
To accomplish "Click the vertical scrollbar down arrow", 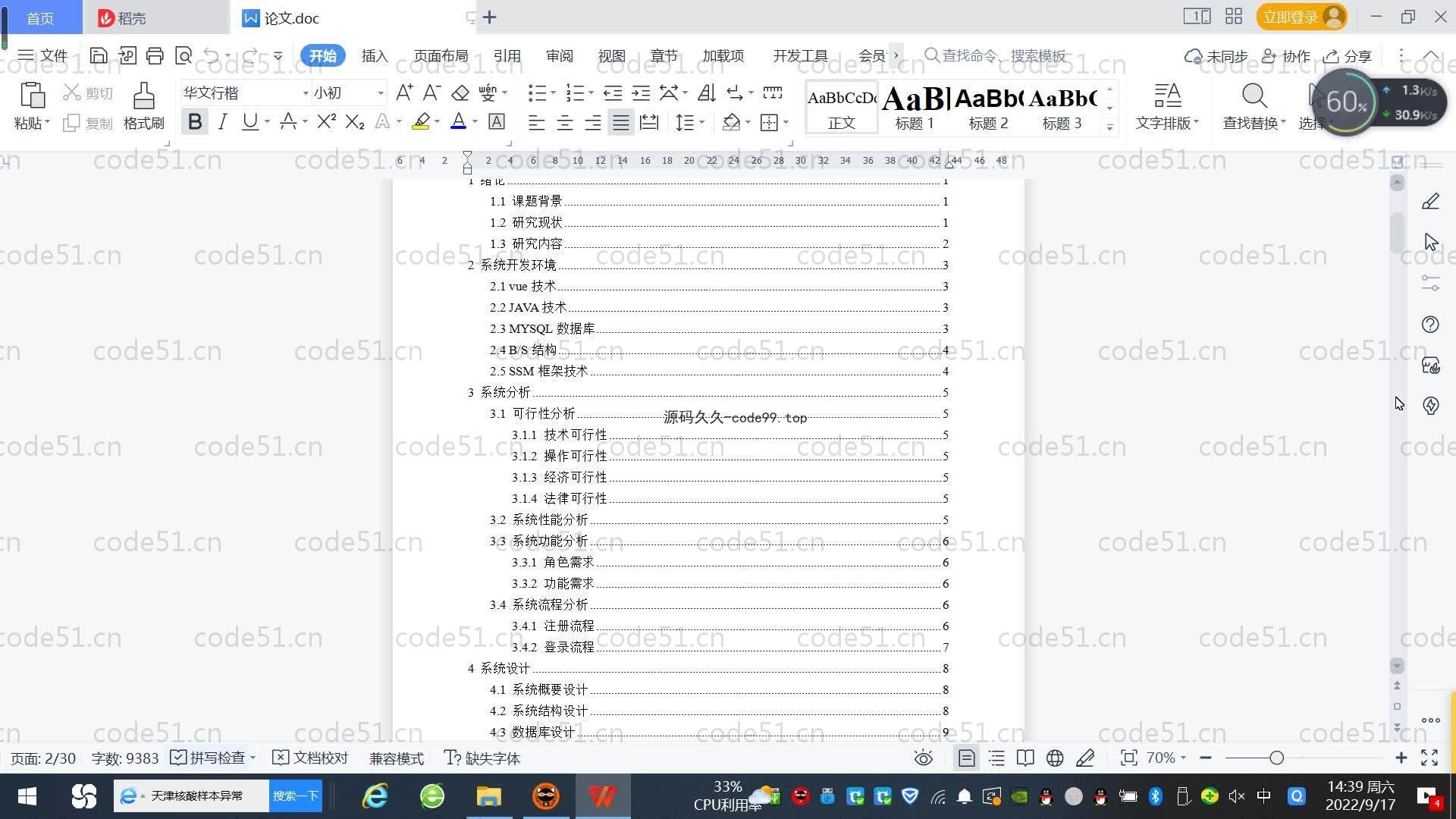I will pyautogui.click(x=1397, y=666).
